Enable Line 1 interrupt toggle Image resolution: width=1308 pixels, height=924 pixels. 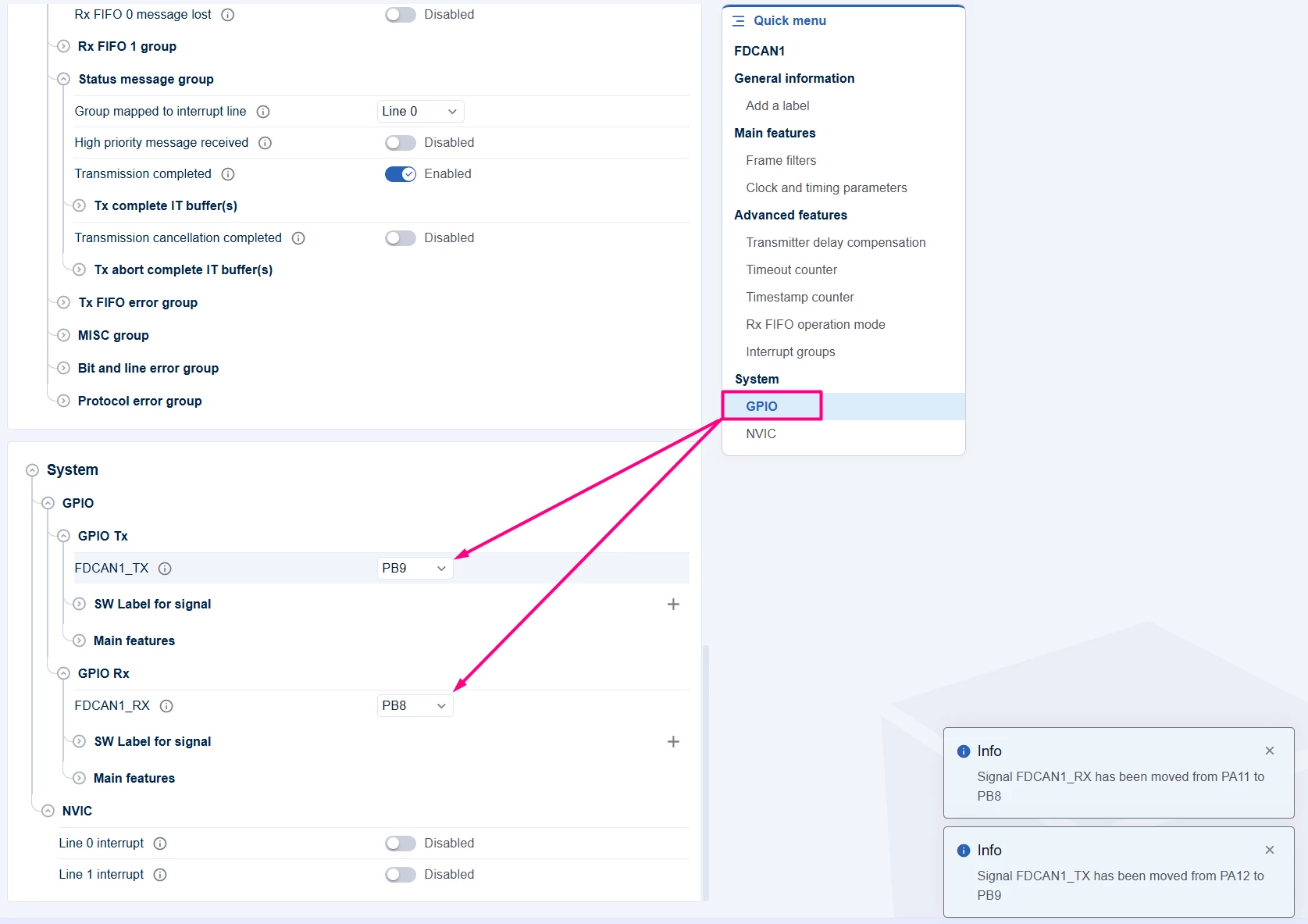point(401,875)
